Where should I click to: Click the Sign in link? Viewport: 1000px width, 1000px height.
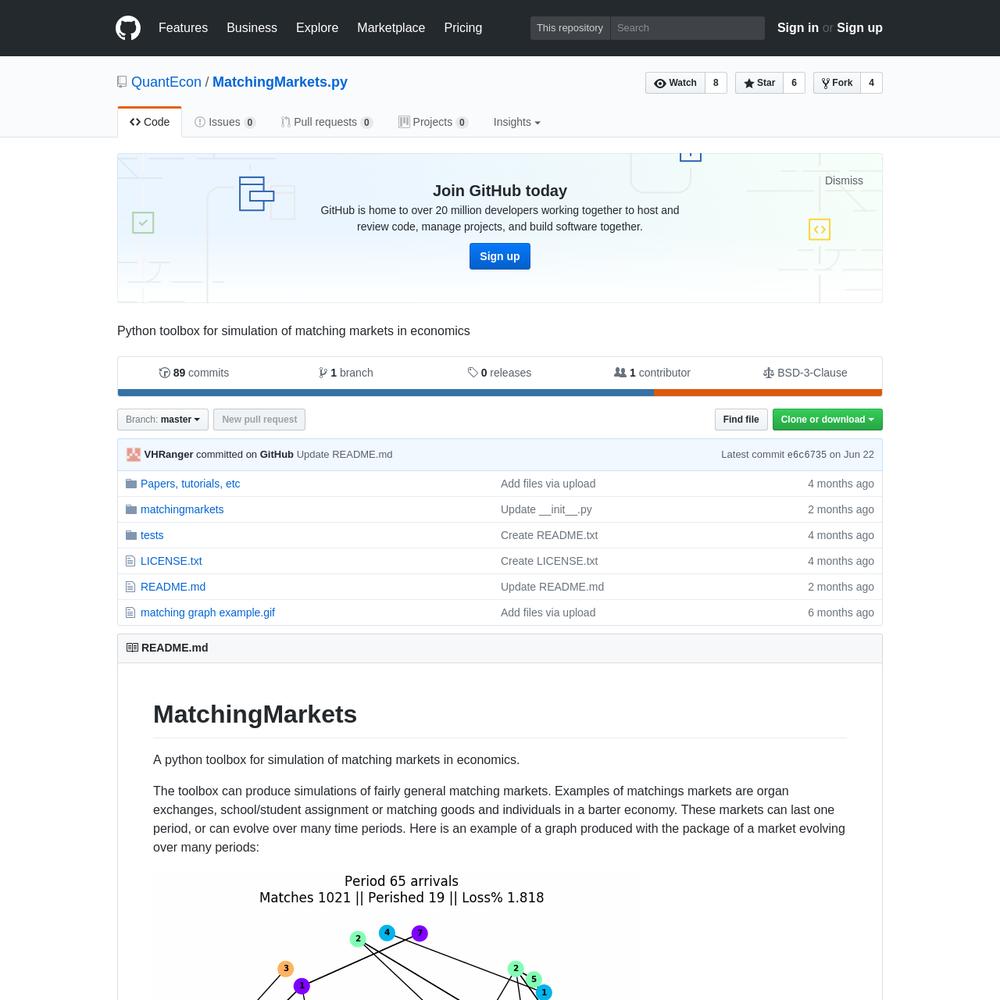(797, 28)
